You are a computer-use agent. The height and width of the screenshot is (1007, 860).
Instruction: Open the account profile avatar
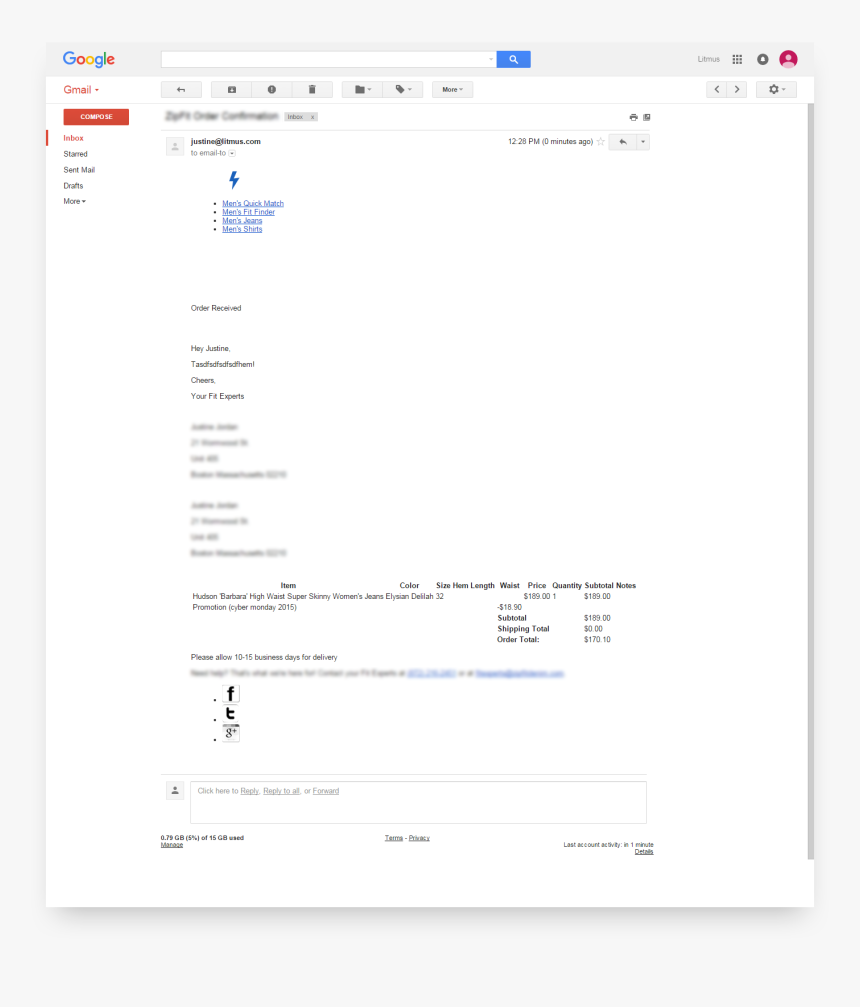point(788,59)
